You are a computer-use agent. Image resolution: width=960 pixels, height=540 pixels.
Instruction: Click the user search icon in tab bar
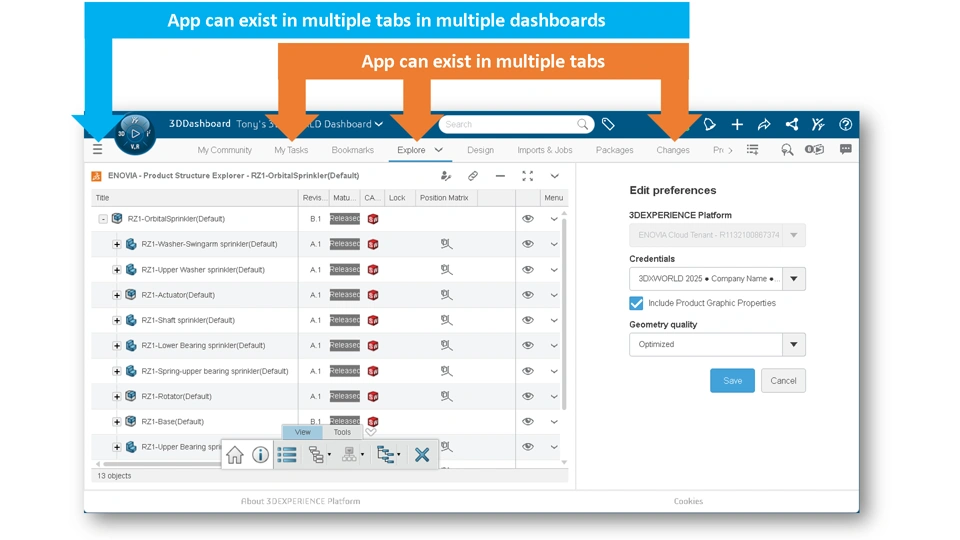tap(787, 149)
